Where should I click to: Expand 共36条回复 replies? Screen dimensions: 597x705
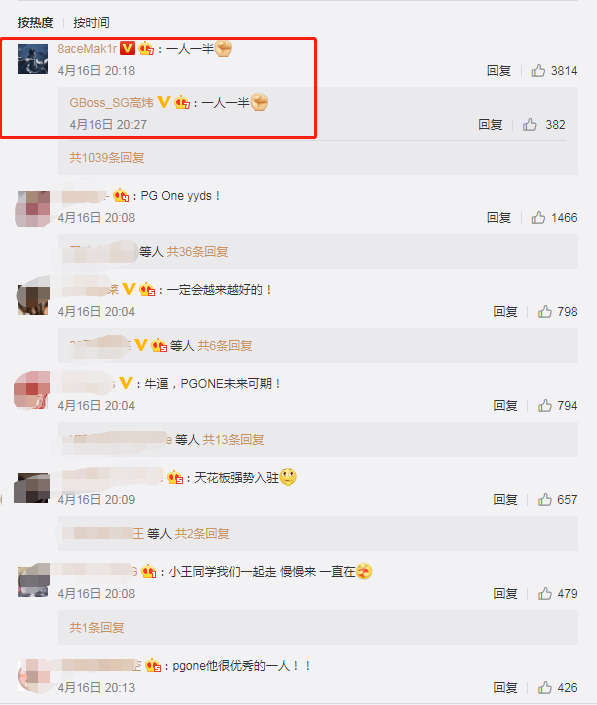197,252
